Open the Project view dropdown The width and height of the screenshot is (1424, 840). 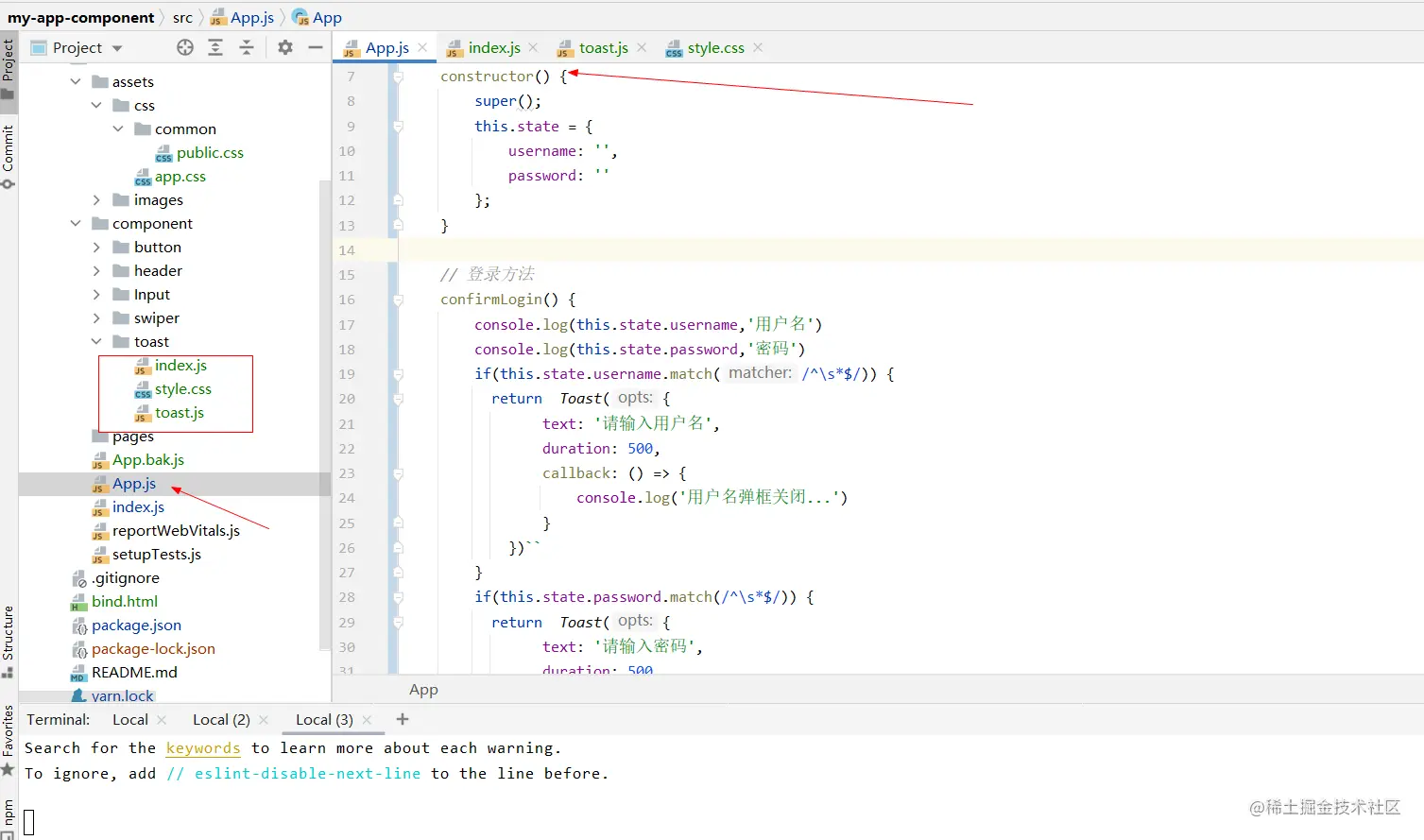pos(117,48)
